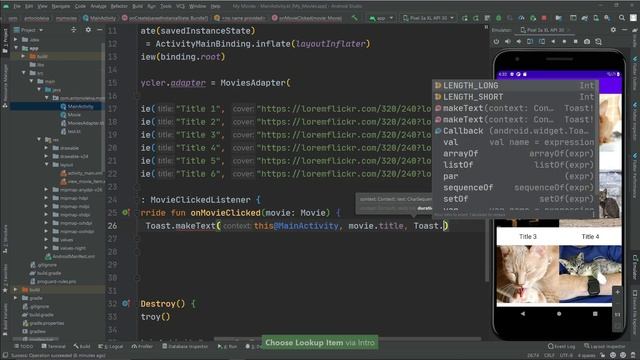Open the Build tool window tab
640x360 pixels.
tap(82, 346)
